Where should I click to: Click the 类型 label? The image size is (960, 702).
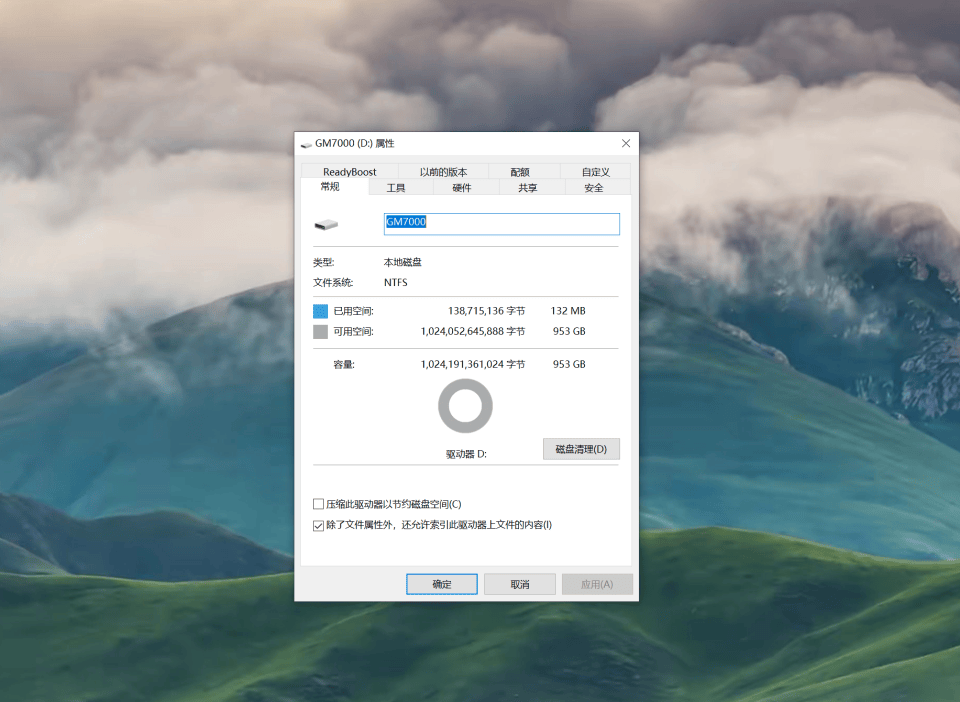pyautogui.click(x=323, y=263)
